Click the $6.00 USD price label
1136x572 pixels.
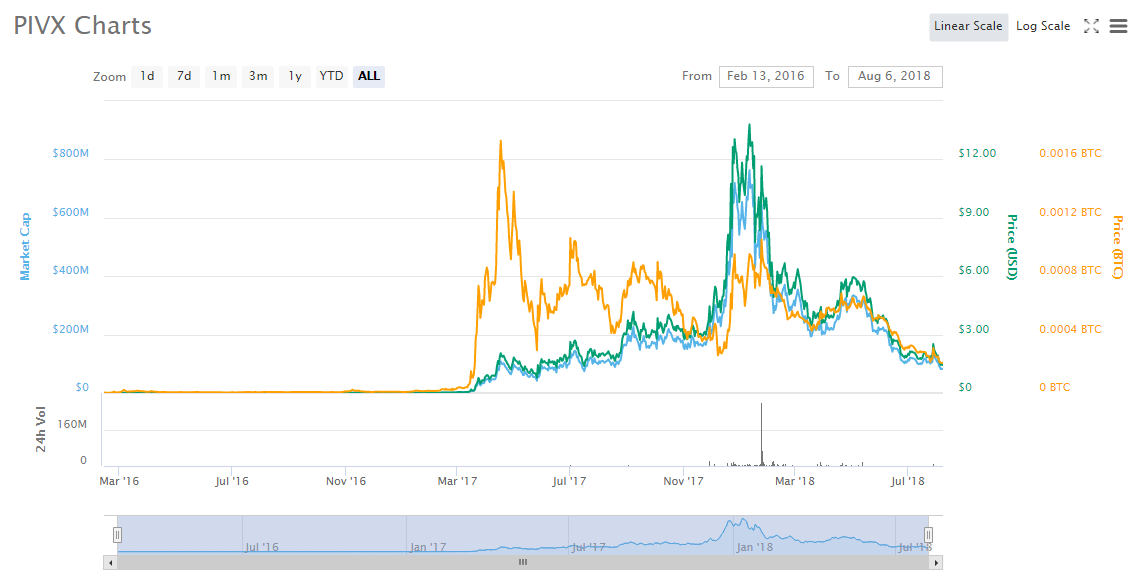click(974, 271)
